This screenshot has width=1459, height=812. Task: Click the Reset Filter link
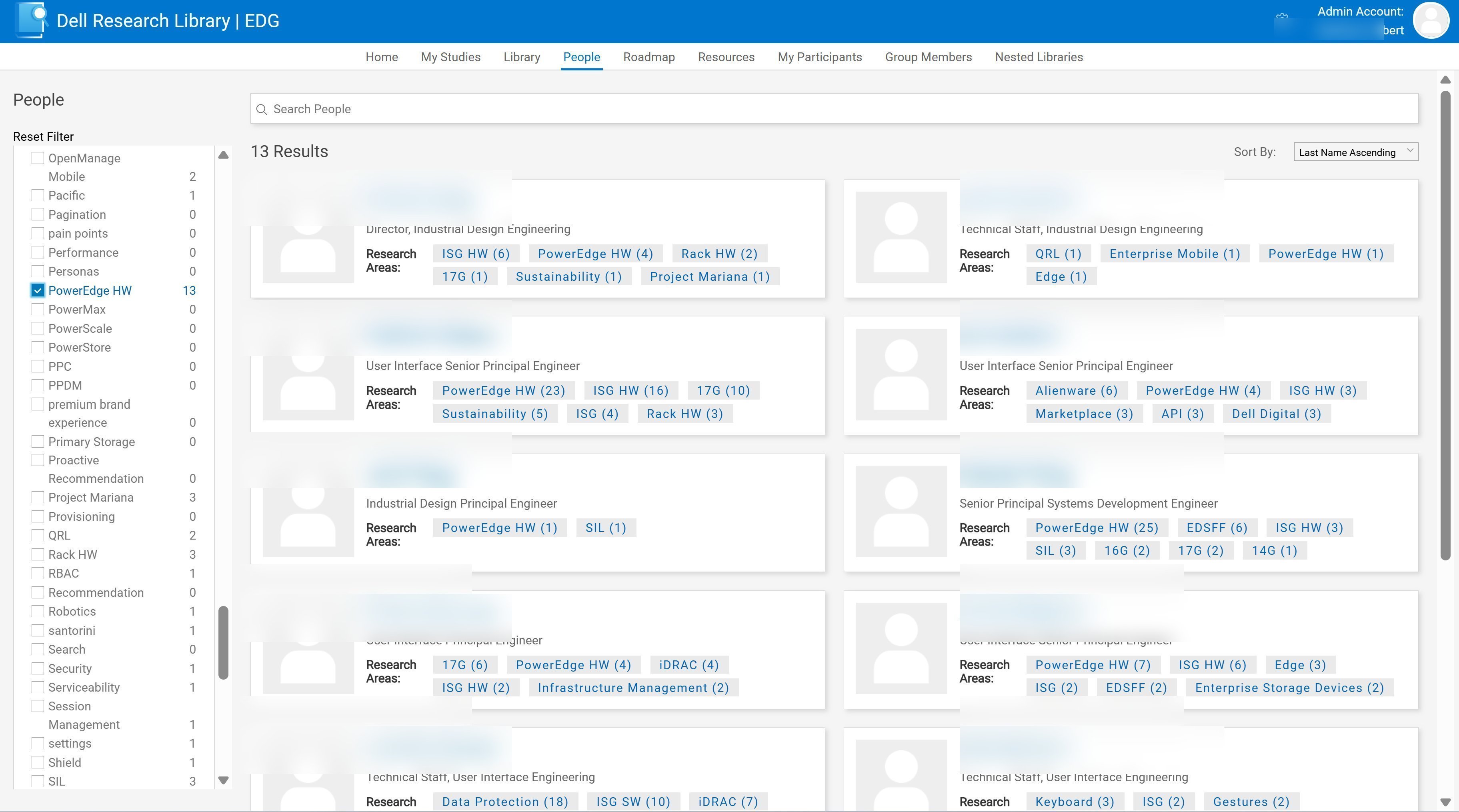click(44, 136)
